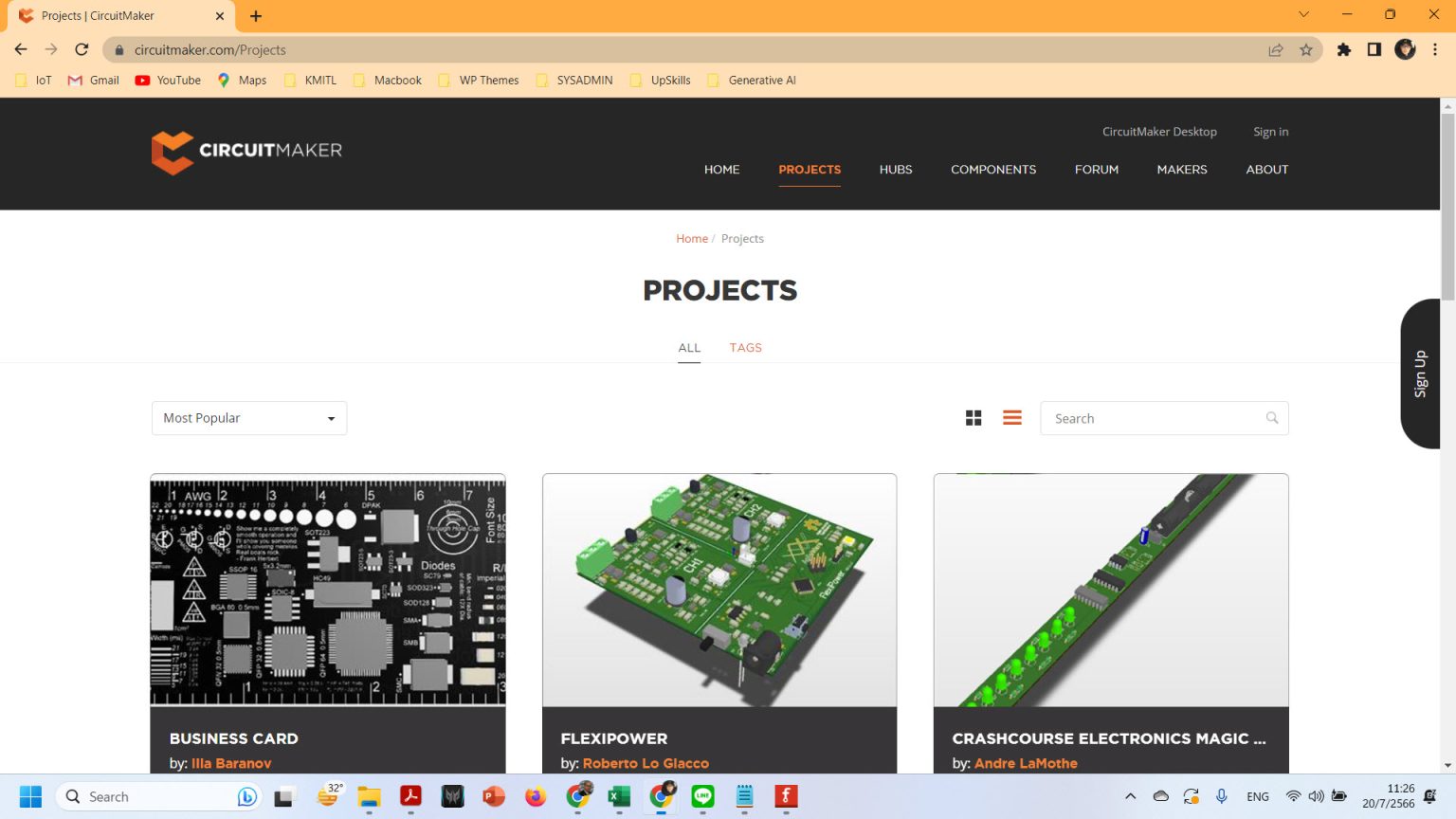Click the CircuitMaker logo
Viewport: 1456px width, 819px height.
click(246, 152)
